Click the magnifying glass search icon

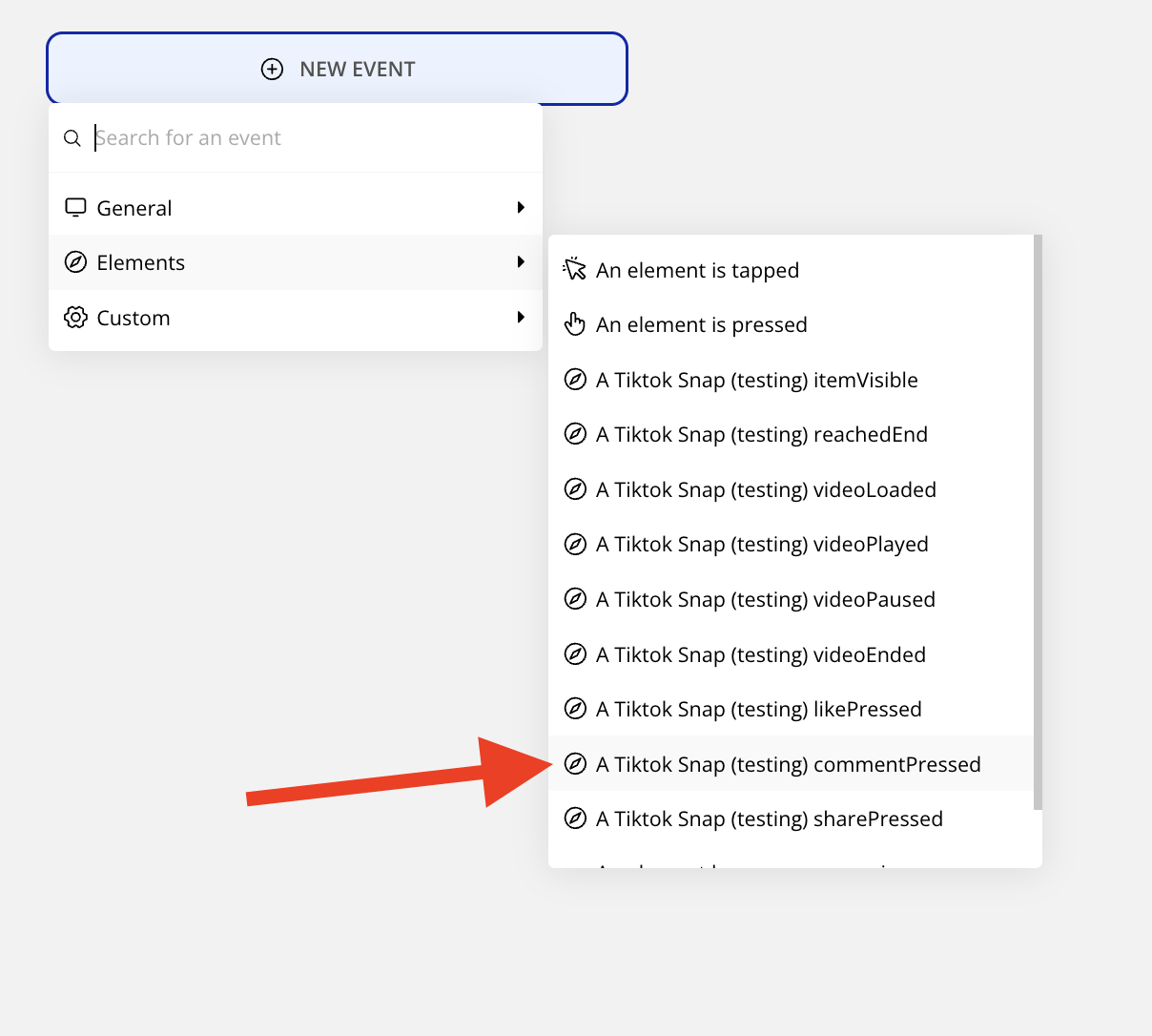[x=72, y=138]
